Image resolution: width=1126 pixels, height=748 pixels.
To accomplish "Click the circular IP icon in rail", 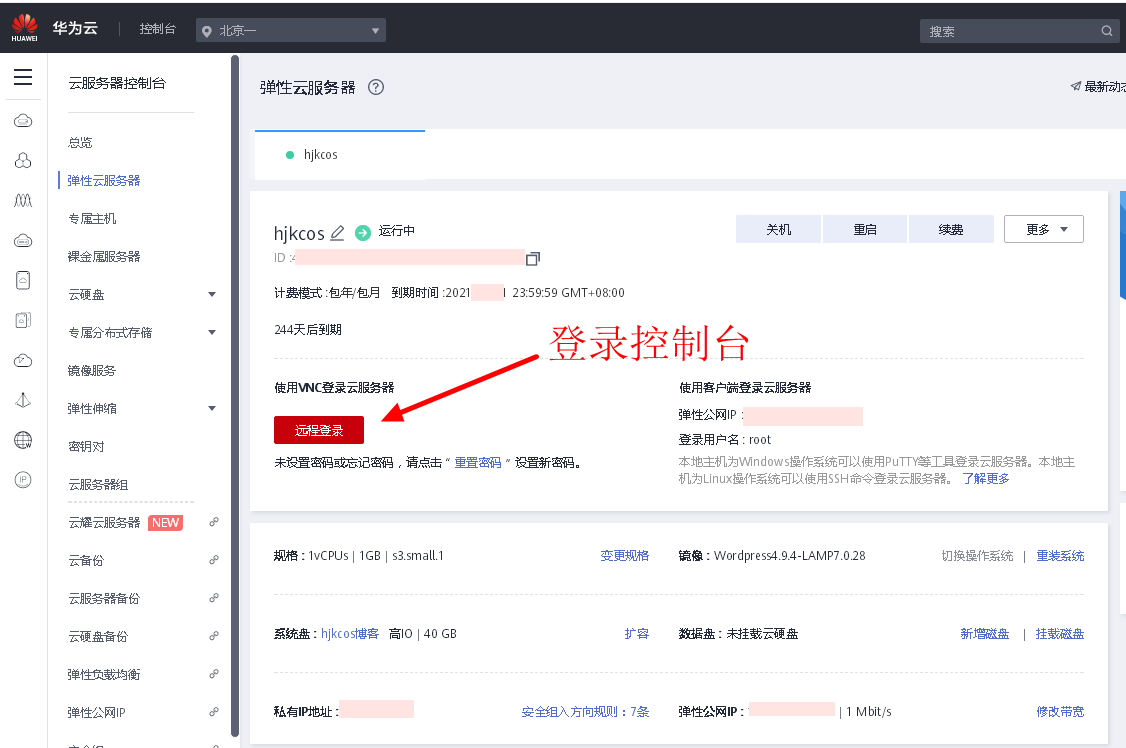I will pos(23,480).
